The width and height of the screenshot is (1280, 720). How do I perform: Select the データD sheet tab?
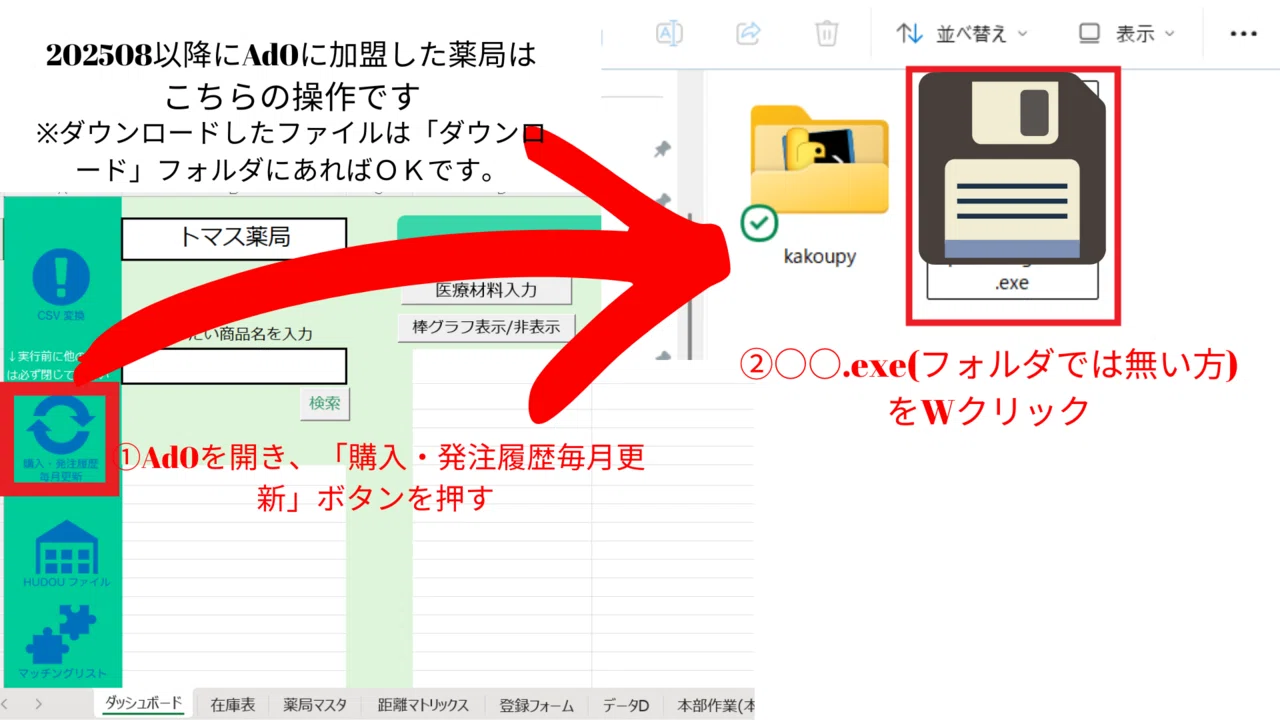click(626, 705)
